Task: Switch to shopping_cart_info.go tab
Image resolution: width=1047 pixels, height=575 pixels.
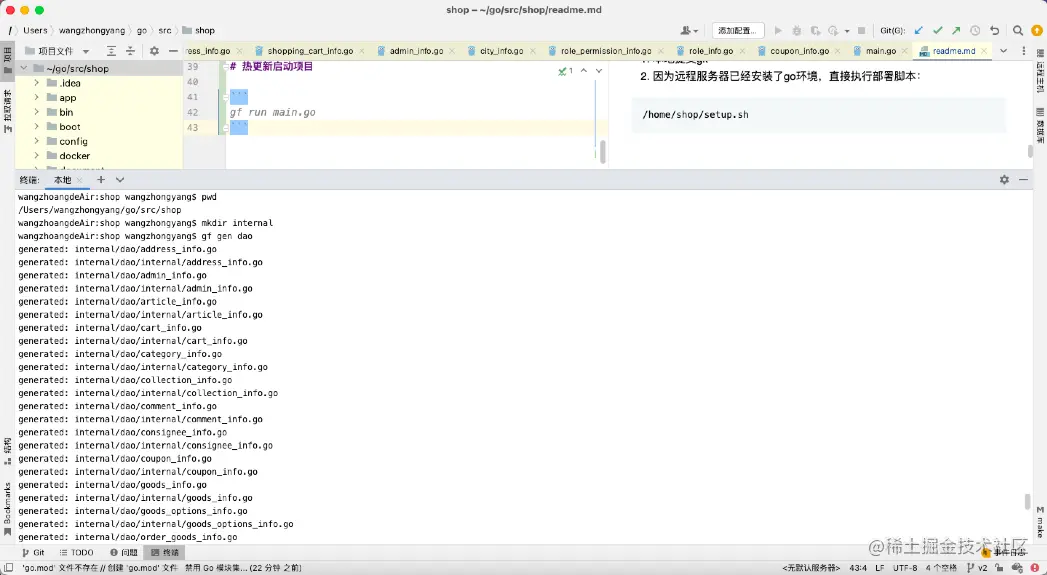Action: (310, 51)
